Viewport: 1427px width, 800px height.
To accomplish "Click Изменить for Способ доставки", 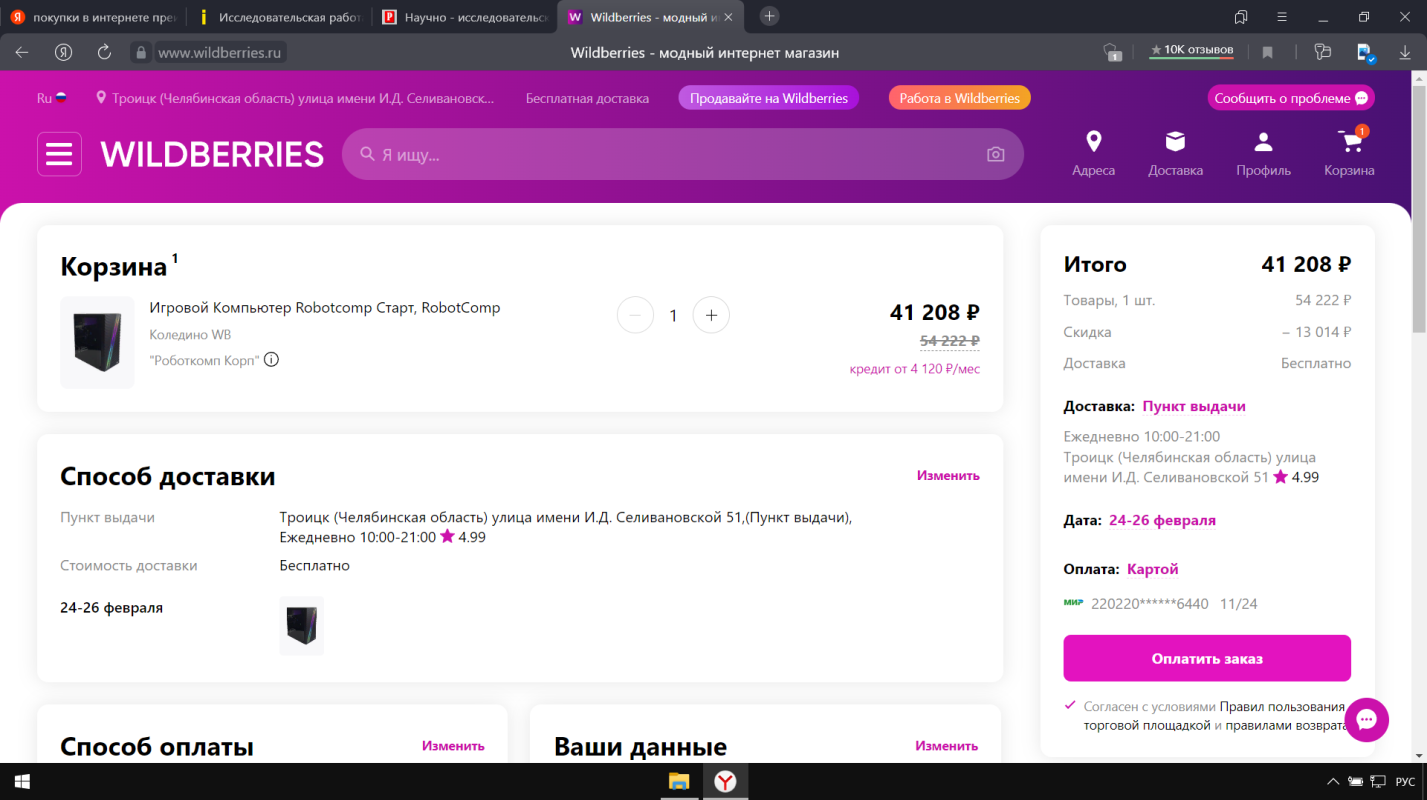I will (x=948, y=475).
